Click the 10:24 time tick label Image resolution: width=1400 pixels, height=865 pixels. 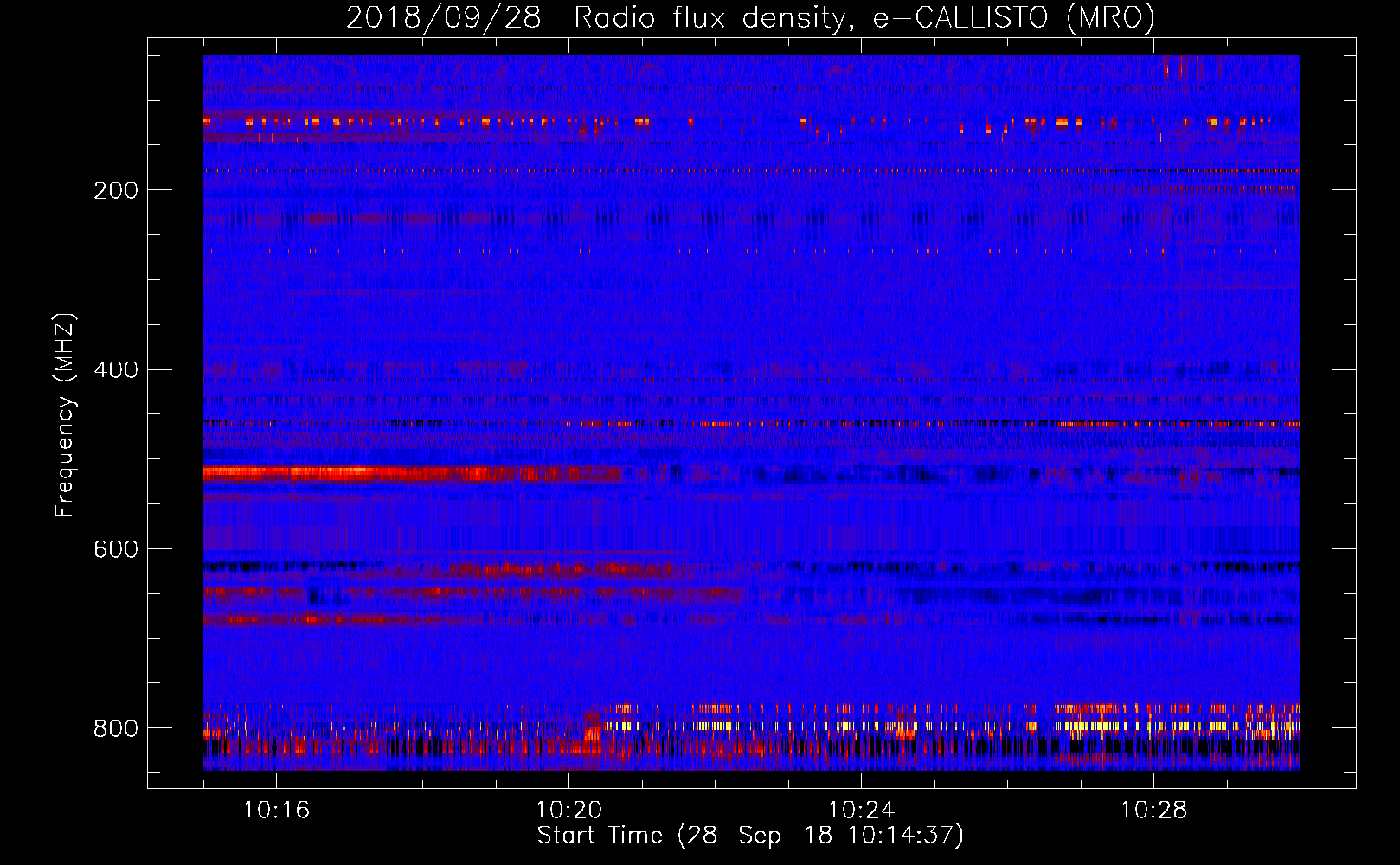[861, 810]
